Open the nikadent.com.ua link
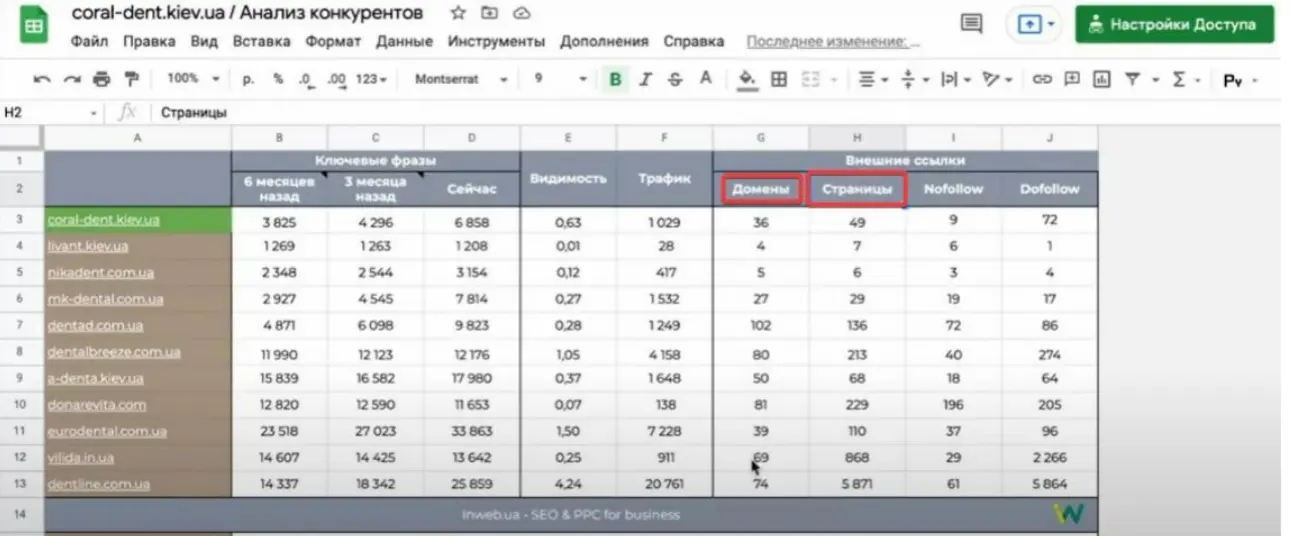 pos(100,272)
